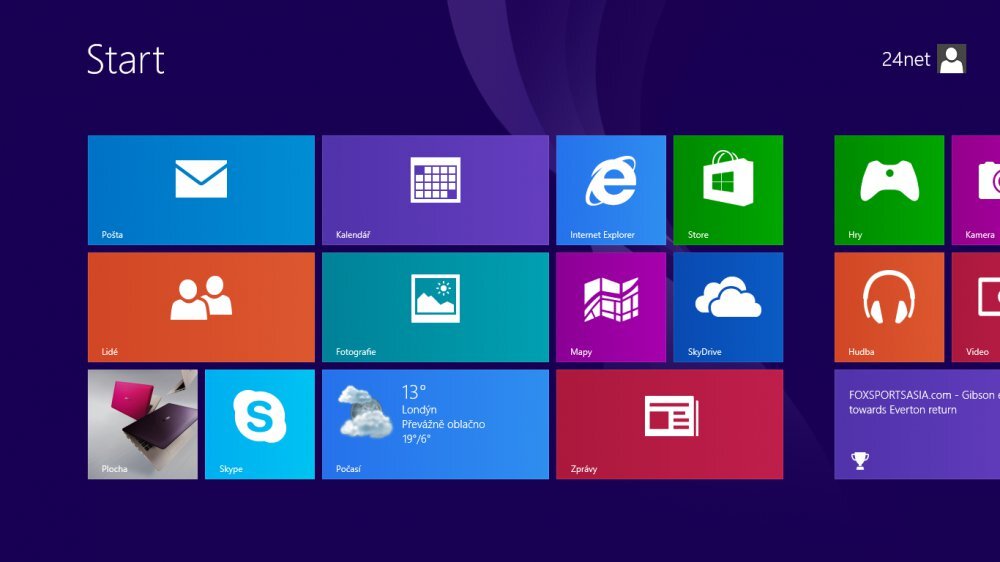Screen dimensions: 1000x562
Task: Open the Lidé people tile
Action: [x=201, y=307]
